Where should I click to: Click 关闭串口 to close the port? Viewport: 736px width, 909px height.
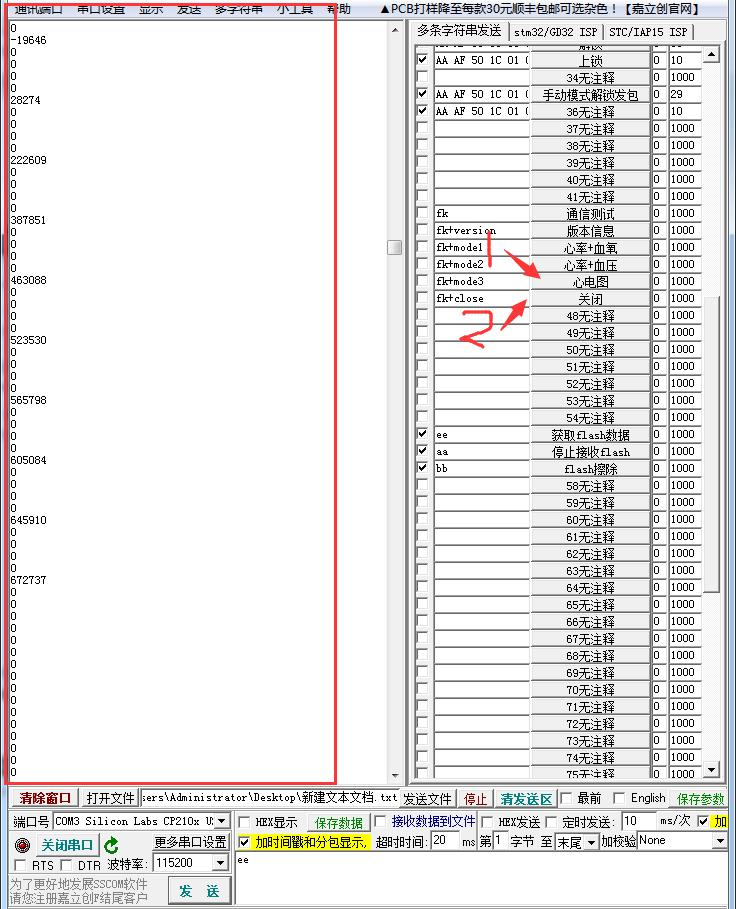[67, 845]
